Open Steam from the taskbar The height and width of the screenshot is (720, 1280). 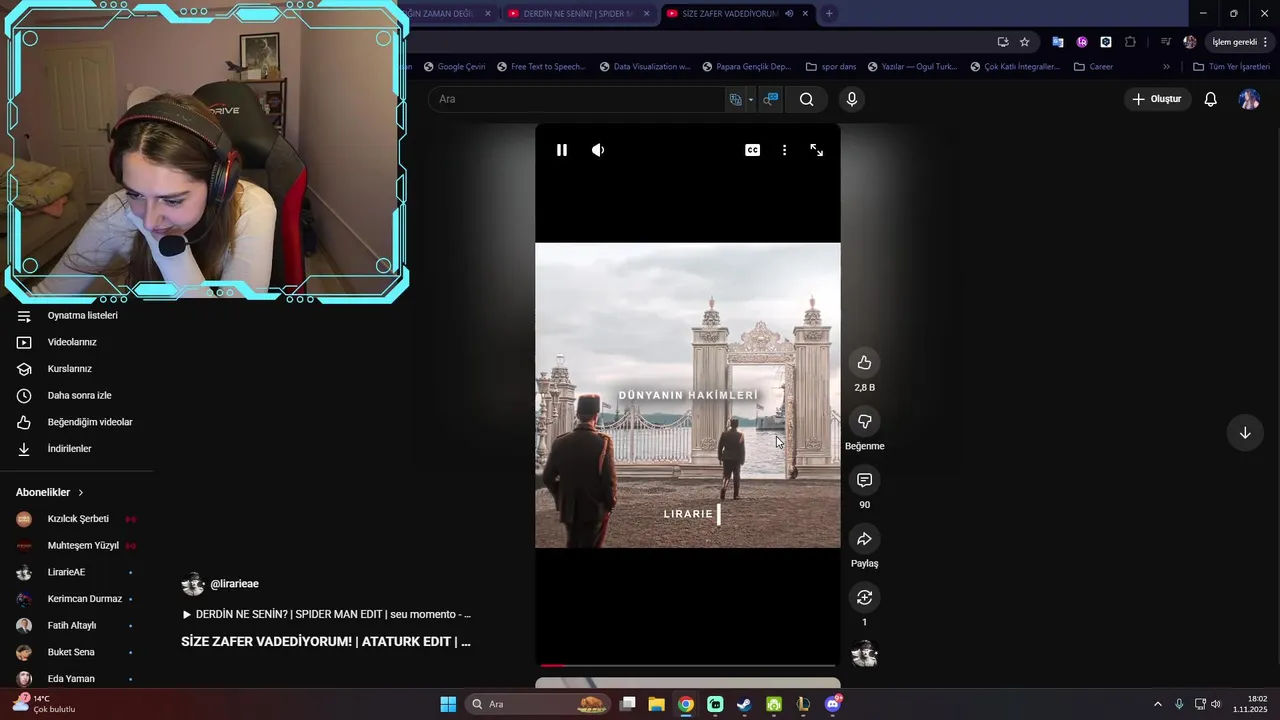[744, 704]
